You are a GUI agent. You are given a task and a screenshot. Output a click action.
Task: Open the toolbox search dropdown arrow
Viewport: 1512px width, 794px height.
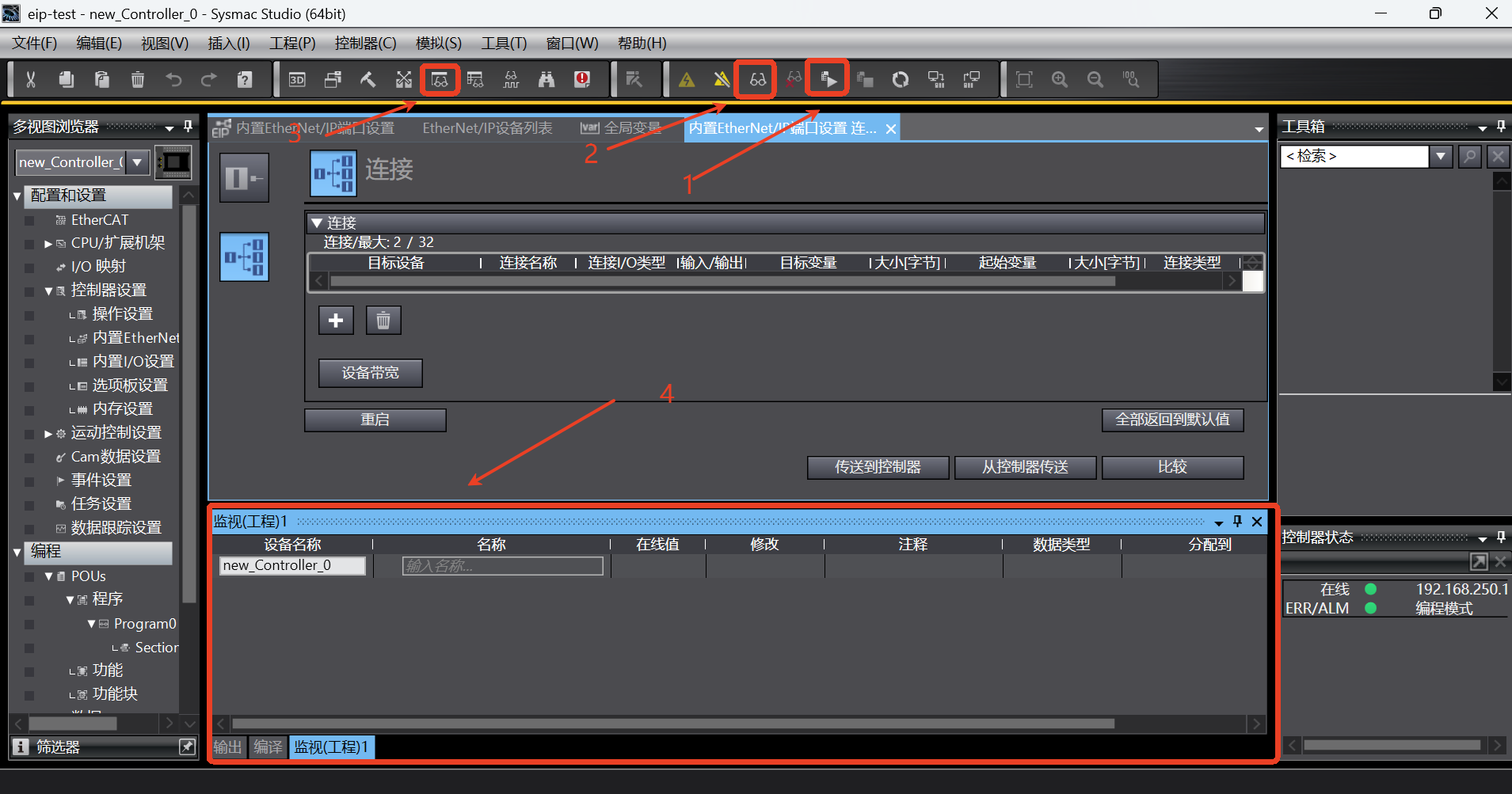1441,156
